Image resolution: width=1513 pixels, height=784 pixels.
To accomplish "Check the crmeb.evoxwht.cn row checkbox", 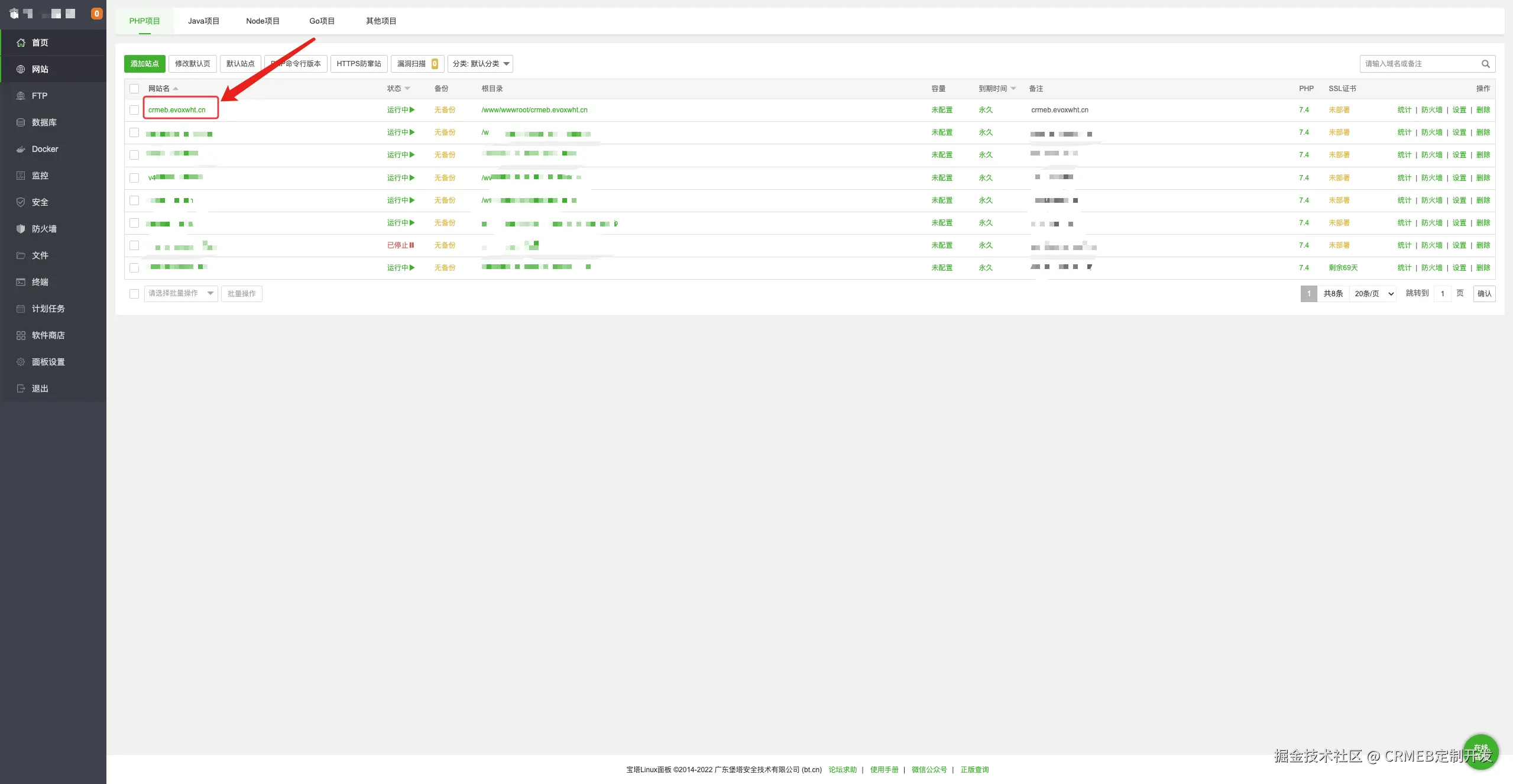I will 134,110.
